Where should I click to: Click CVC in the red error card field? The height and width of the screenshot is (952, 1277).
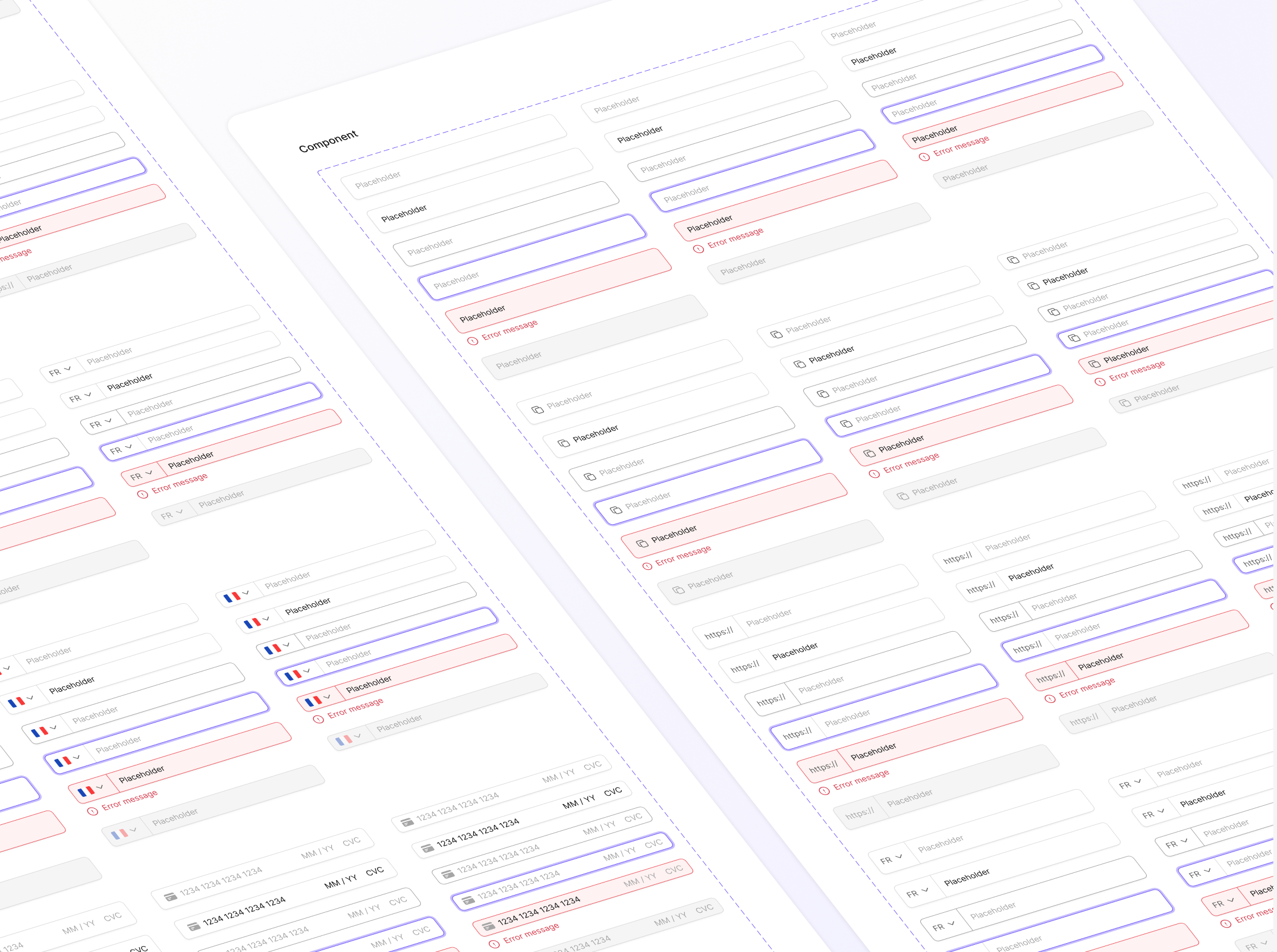[x=674, y=869]
